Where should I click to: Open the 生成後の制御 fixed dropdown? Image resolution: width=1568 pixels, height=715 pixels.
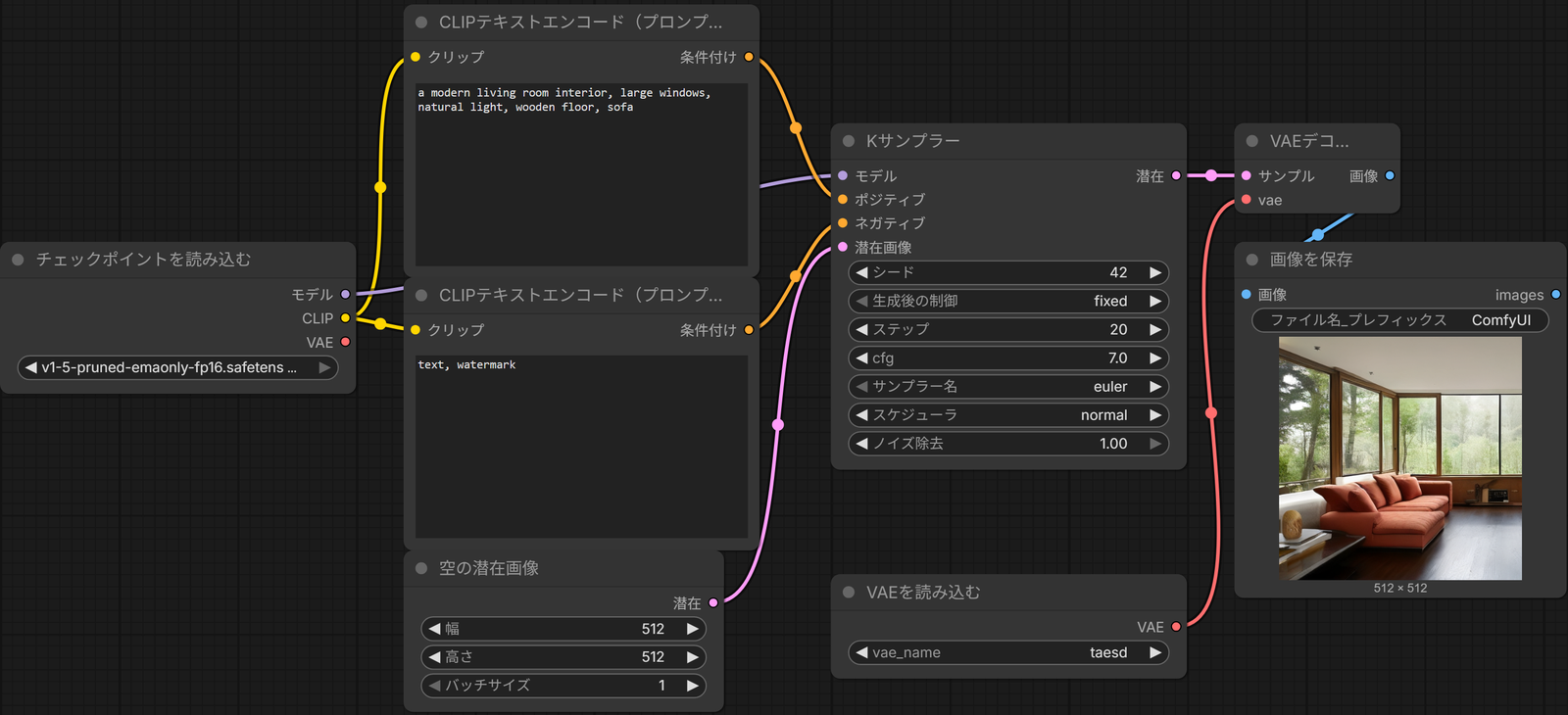(x=1008, y=301)
